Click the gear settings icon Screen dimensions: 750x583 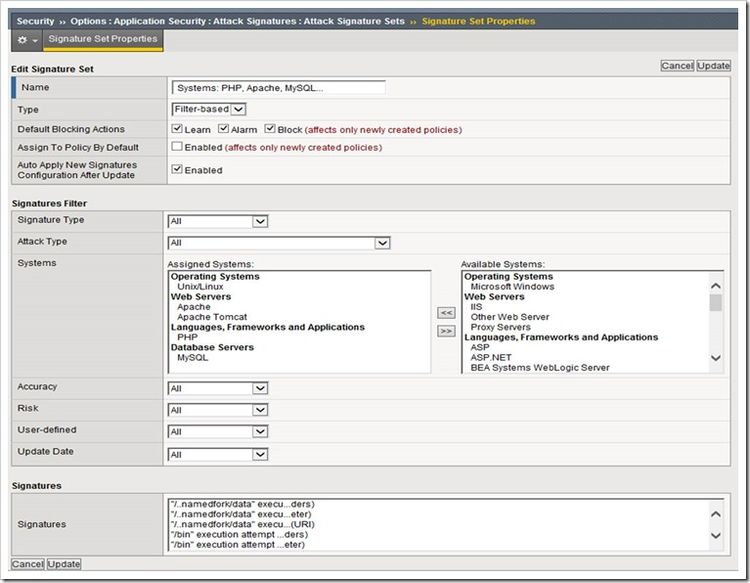pos(22,40)
